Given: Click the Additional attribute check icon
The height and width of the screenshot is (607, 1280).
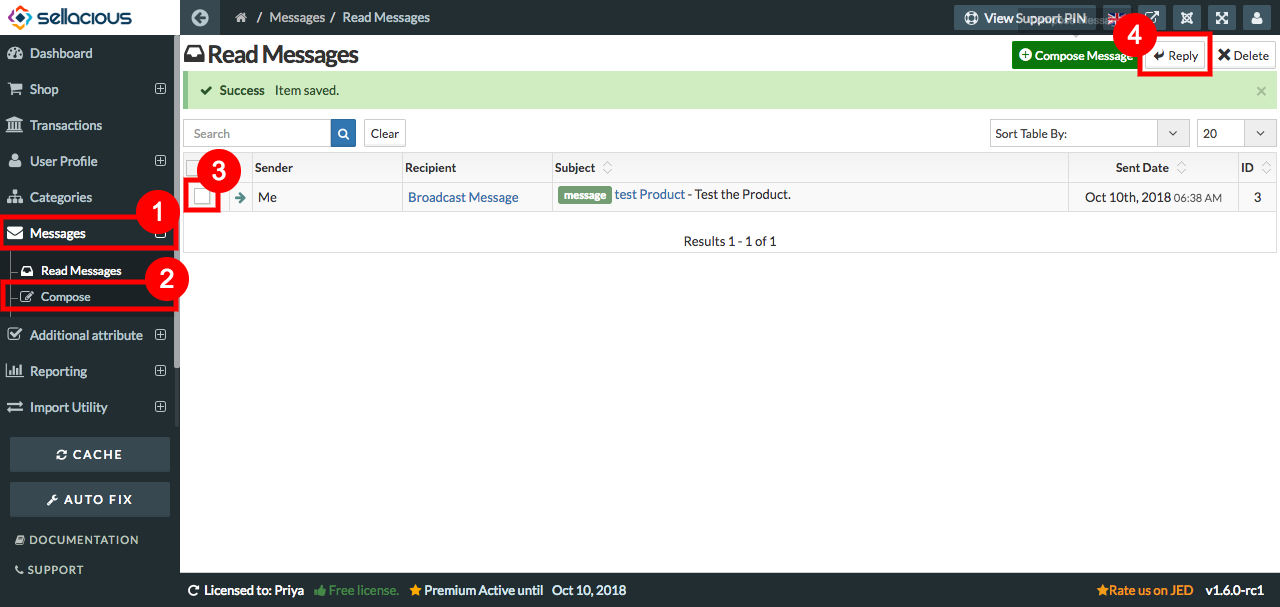Looking at the screenshot, I should [15, 335].
